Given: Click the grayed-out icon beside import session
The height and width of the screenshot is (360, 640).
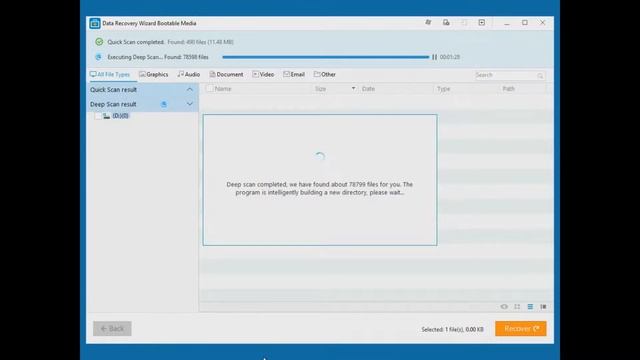Looking at the screenshot, I should tap(464, 22).
